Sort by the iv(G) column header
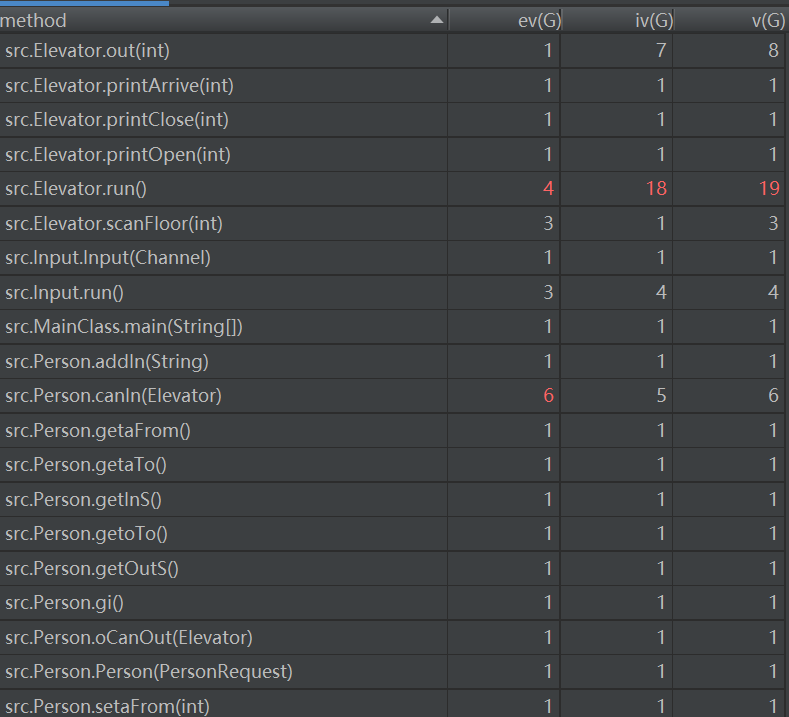The image size is (789, 717). pos(617,21)
